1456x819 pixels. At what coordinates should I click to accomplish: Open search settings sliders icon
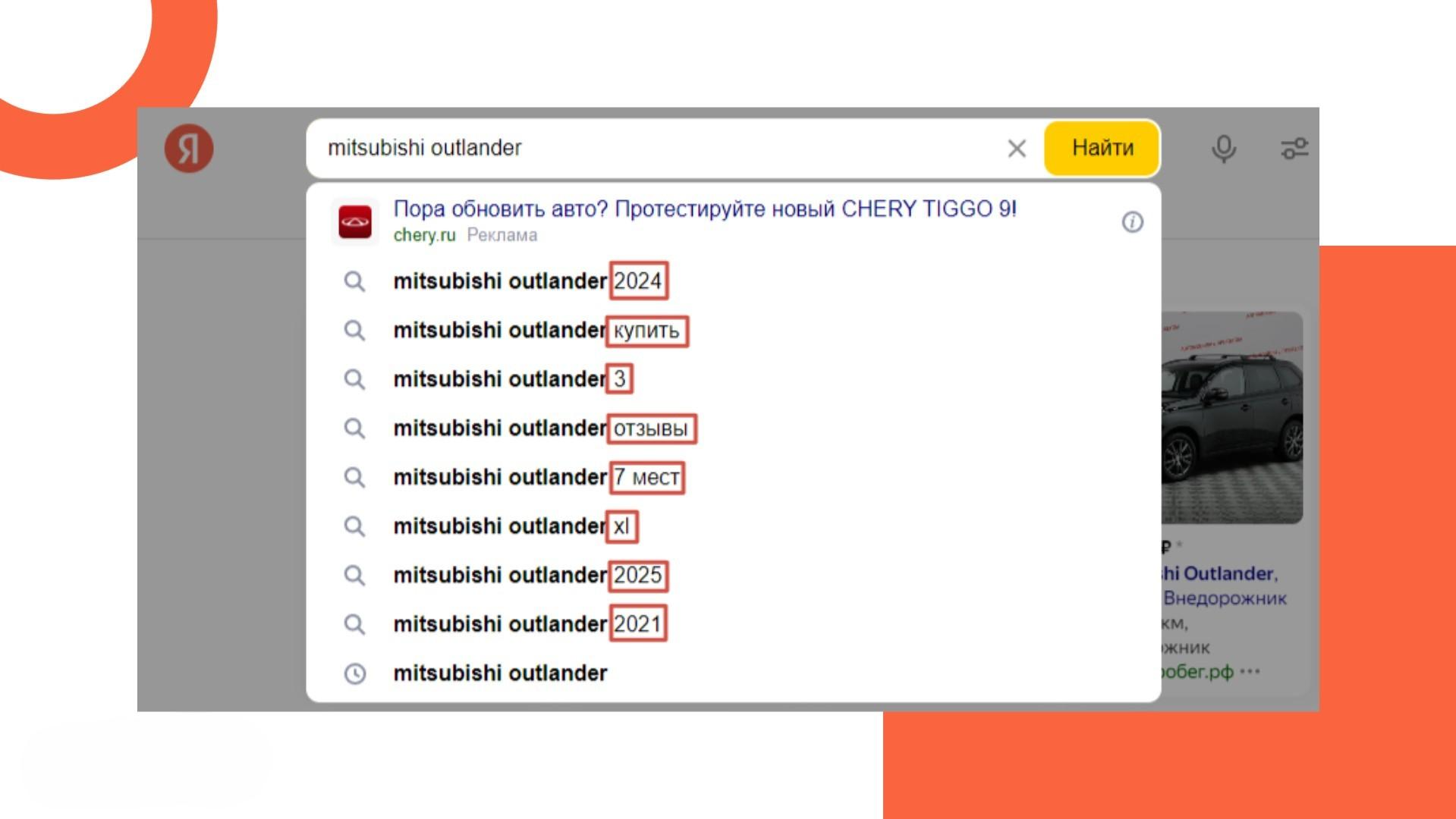(1294, 148)
